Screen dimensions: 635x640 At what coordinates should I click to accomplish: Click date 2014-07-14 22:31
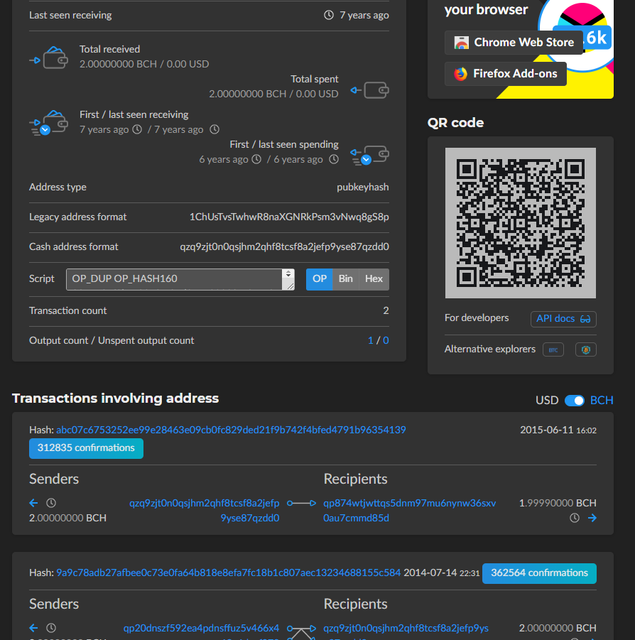(441, 573)
